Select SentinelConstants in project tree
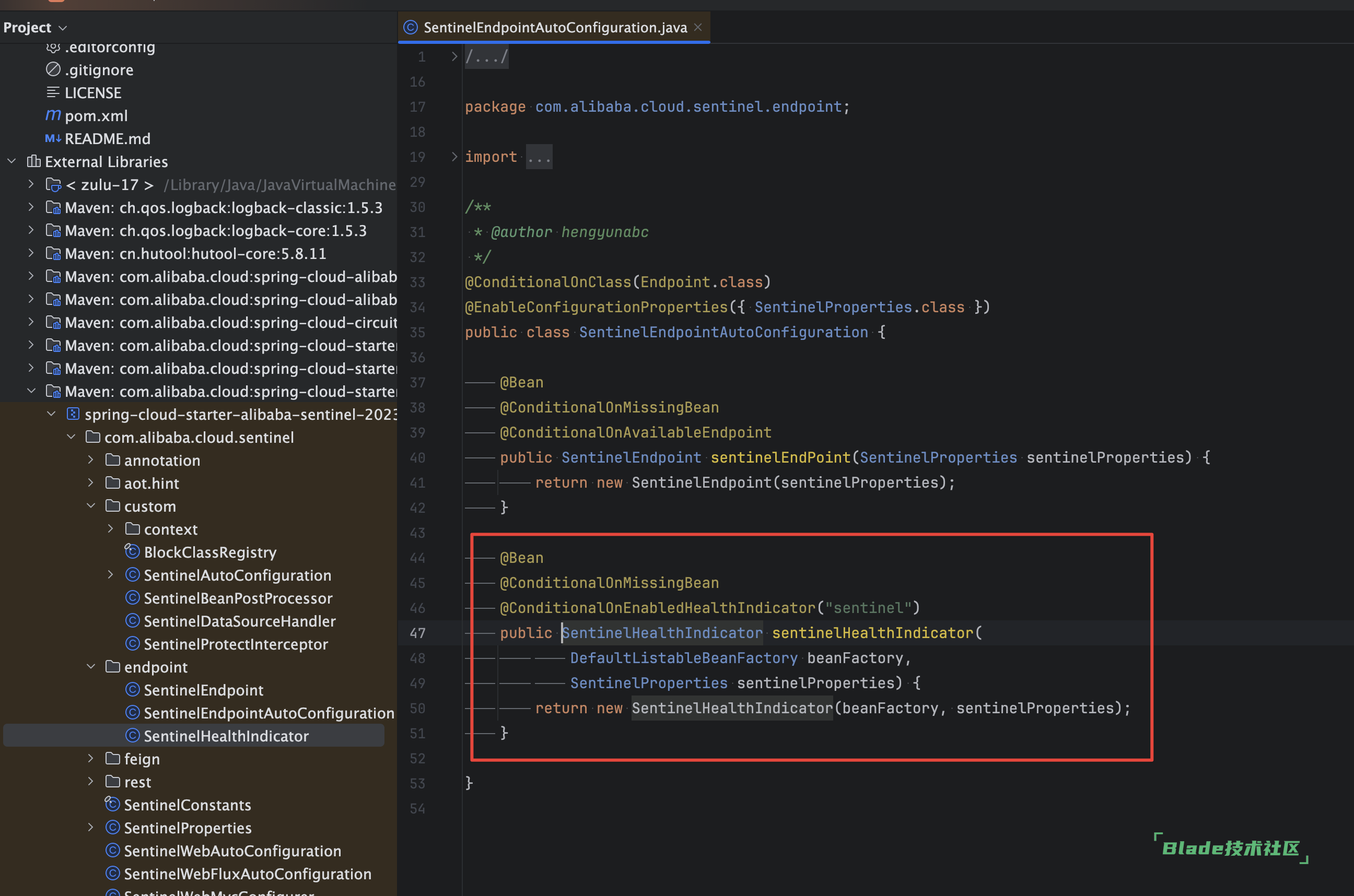The image size is (1354, 896). tap(188, 805)
